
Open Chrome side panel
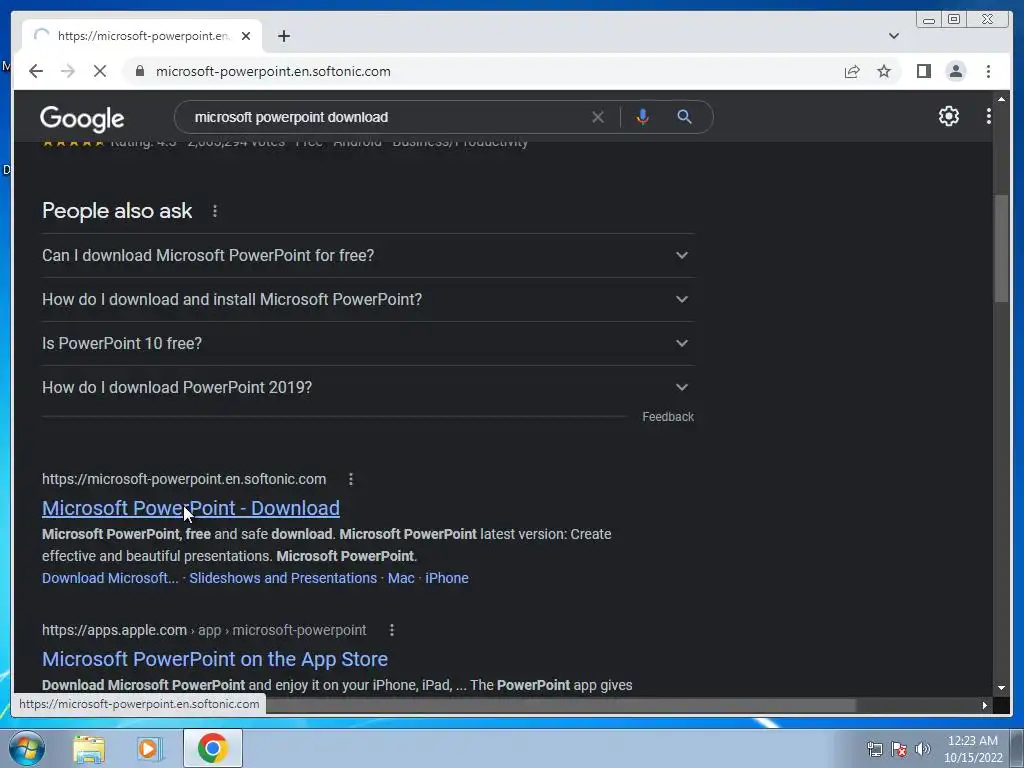click(923, 71)
